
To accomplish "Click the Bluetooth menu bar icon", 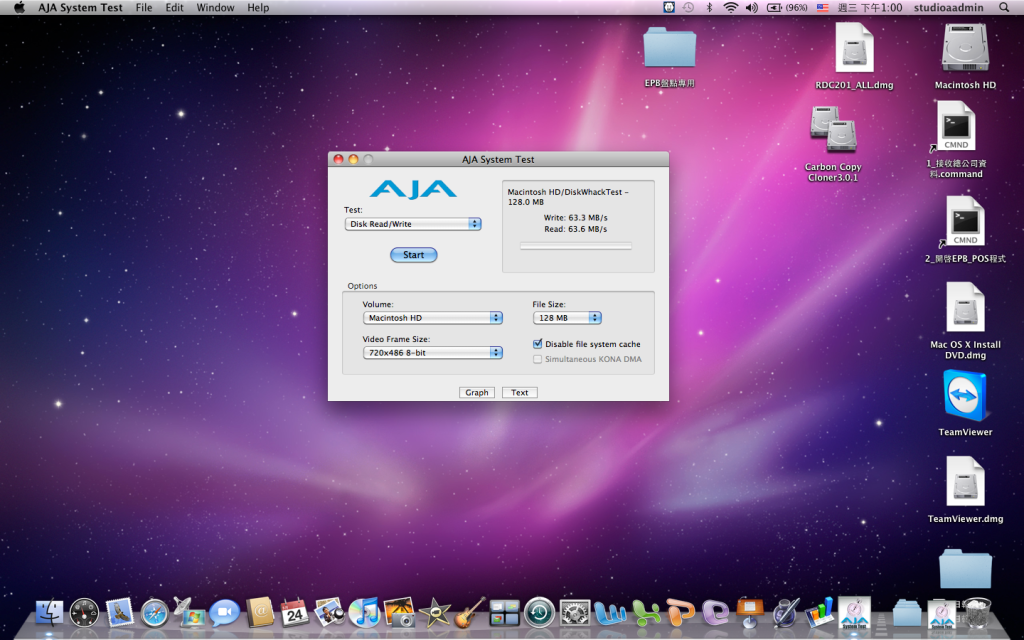I will (x=709, y=8).
